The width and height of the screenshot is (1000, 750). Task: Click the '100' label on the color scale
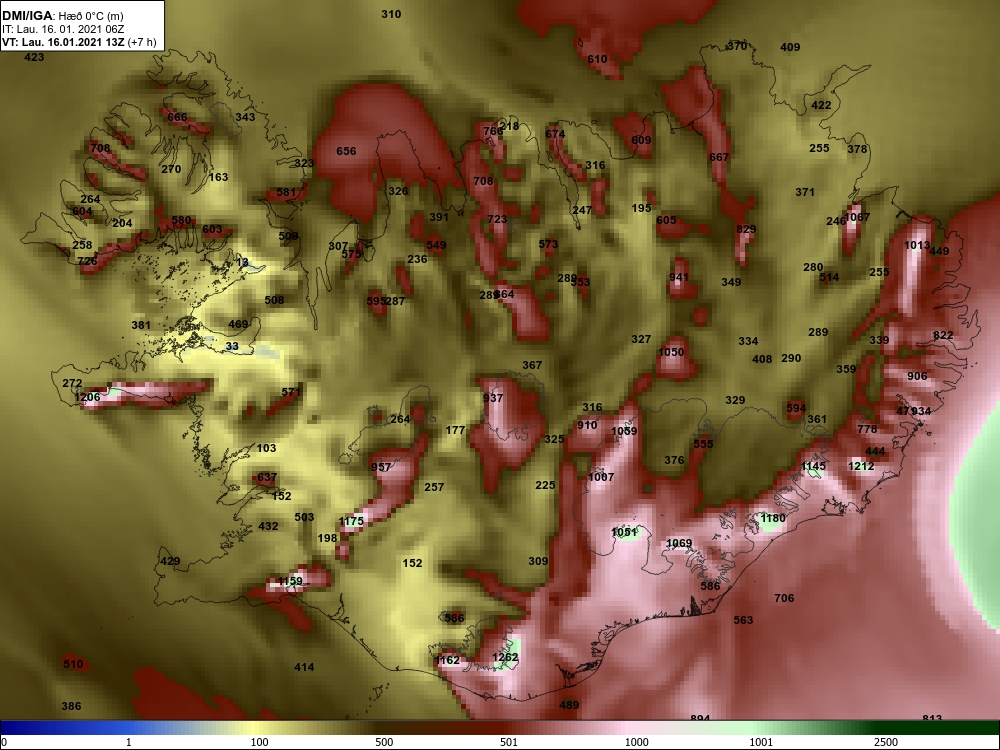[x=260, y=742]
